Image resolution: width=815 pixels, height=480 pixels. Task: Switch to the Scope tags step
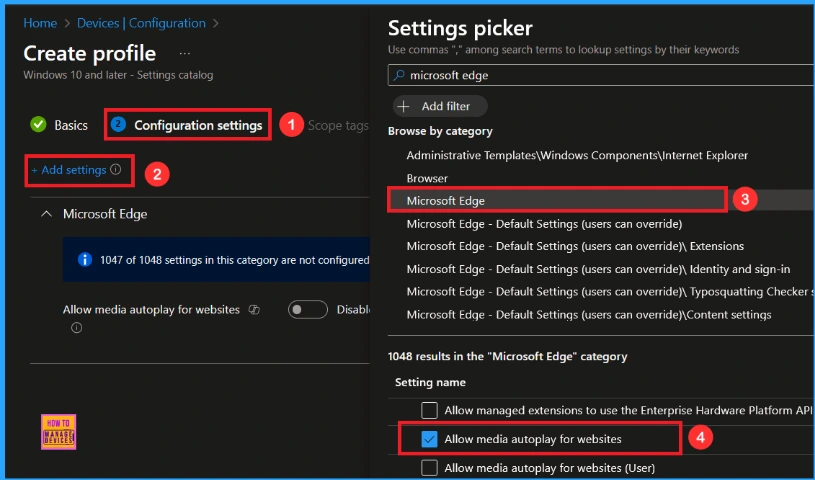tap(338, 125)
